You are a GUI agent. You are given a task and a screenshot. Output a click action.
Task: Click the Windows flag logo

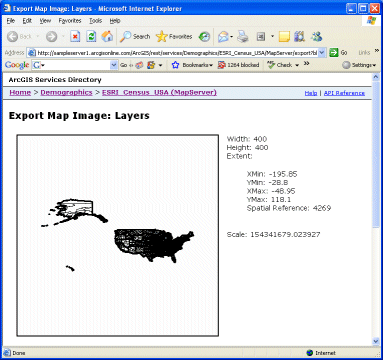click(371, 21)
